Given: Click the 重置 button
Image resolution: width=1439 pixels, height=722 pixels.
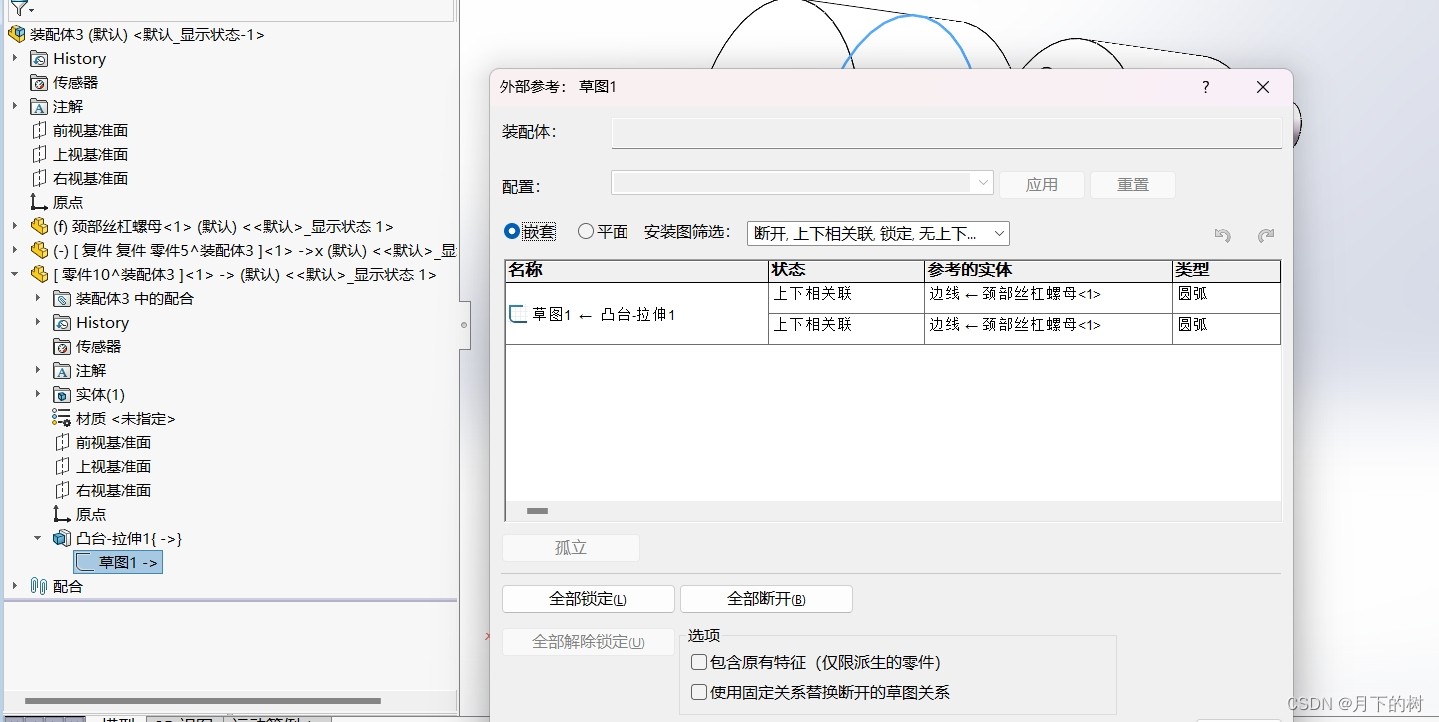Looking at the screenshot, I should point(1133,185).
